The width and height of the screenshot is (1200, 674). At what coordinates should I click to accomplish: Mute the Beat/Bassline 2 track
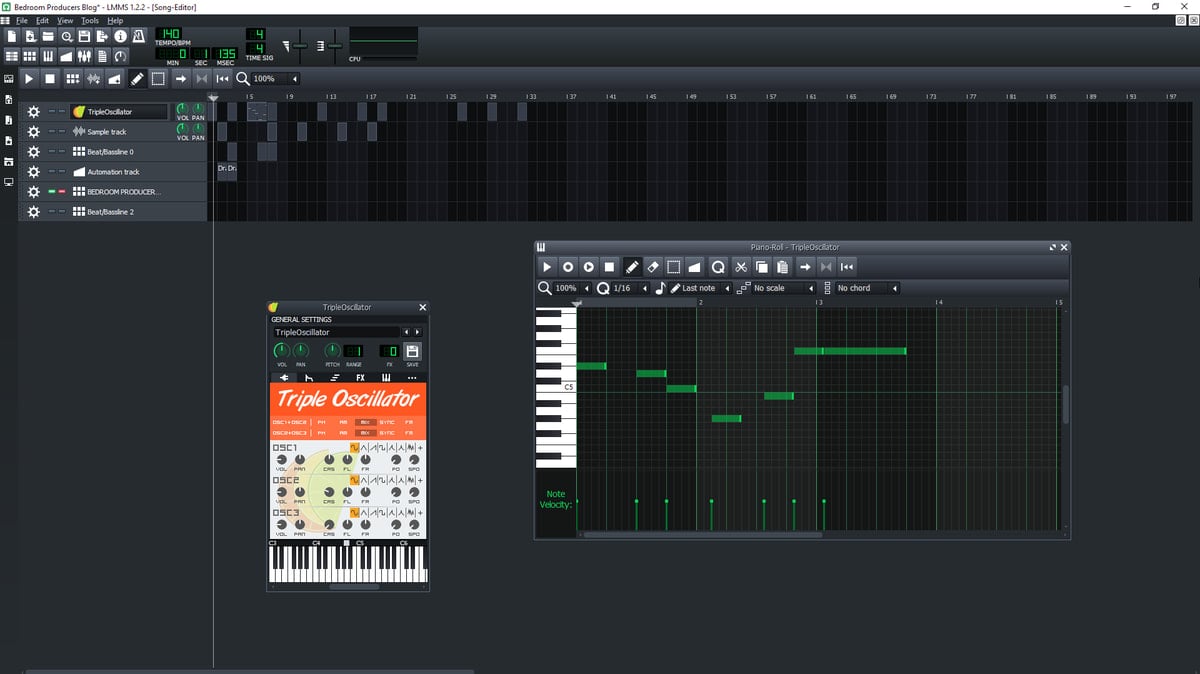pyautogui.click(x=52, y=212)
